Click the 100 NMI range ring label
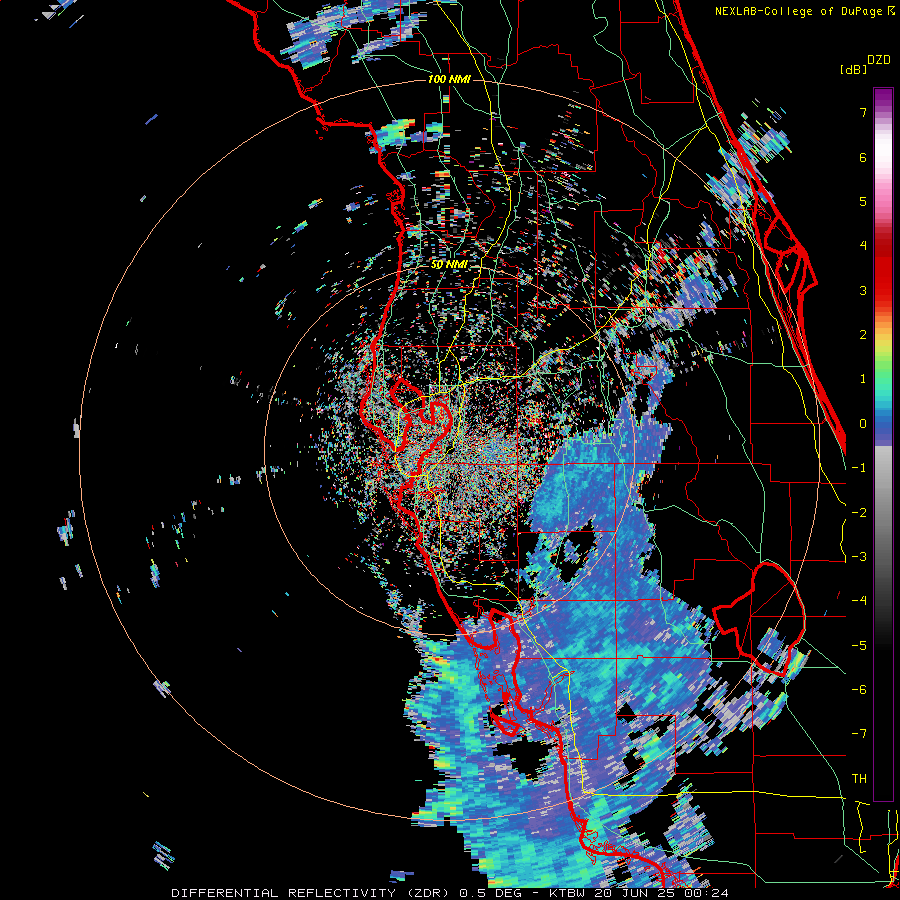 449,79
